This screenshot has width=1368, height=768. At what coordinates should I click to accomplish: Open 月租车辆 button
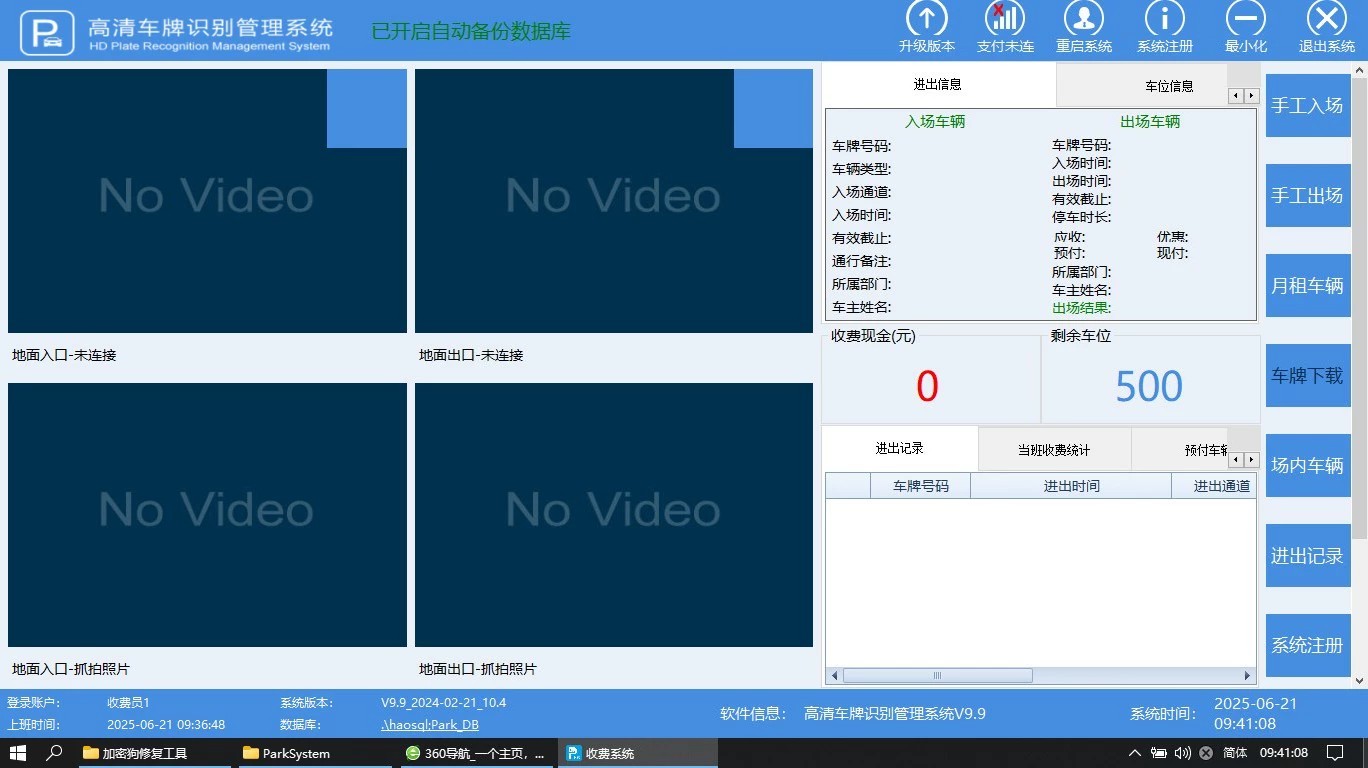tap(1307, 285)
